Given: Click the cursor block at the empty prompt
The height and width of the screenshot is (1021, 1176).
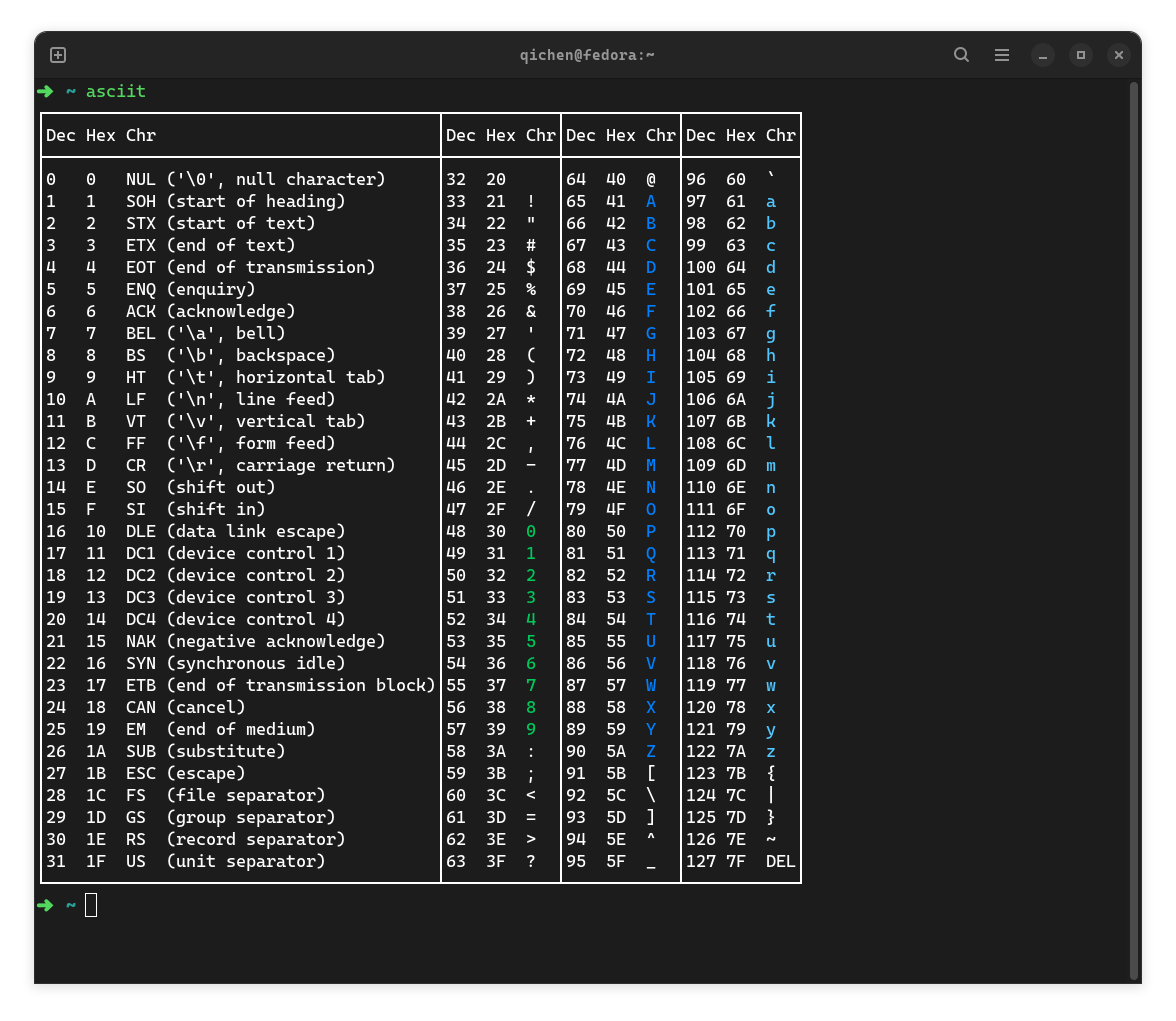Looking at the screenshot, I should click(91, 905).
